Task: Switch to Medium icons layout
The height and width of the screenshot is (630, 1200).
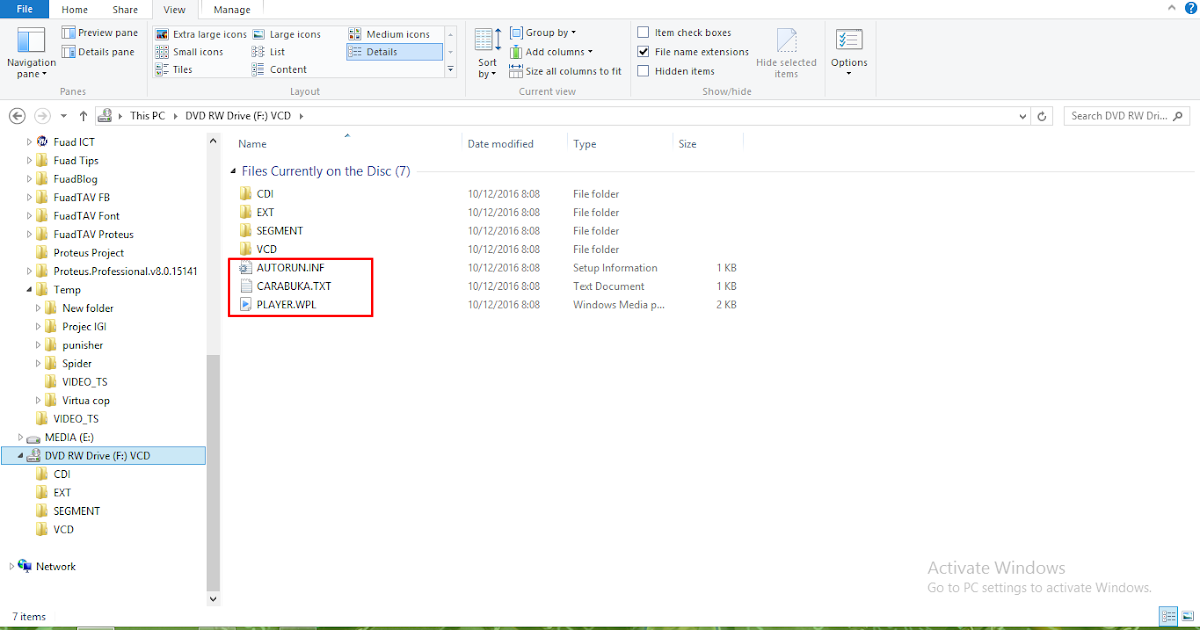Action: 391,34
